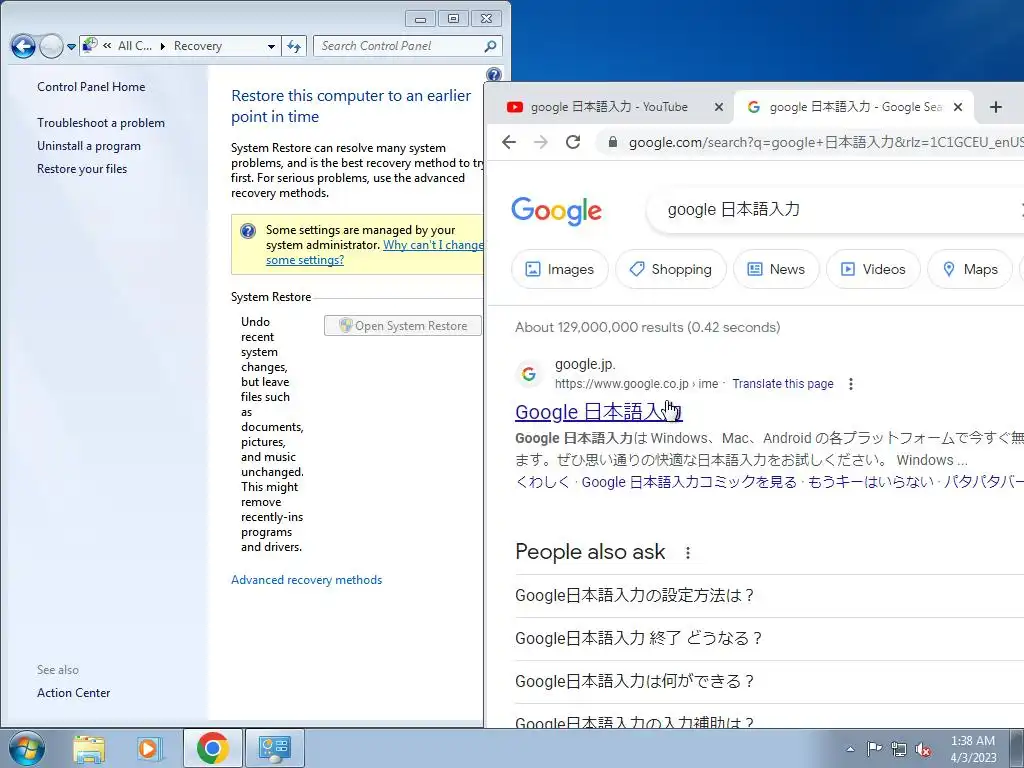1024x768 pixels.
Task: Click the Google logo on the search page
Action: coord(556,211)
